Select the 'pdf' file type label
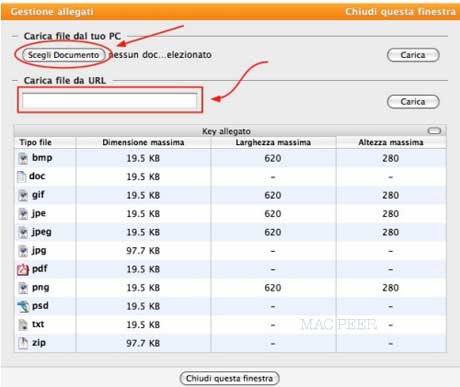This screenshot has height=387, width=460. 40,268
